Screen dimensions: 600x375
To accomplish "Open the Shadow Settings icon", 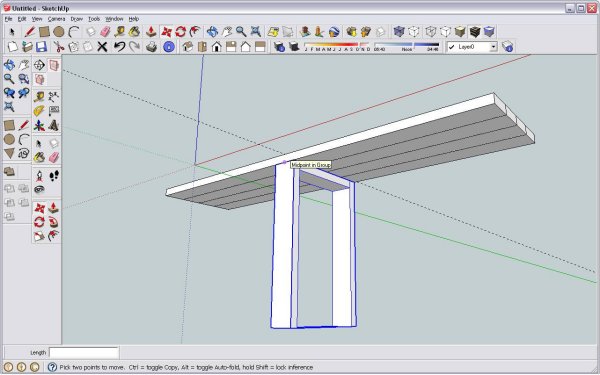I will tap(279, 47).
